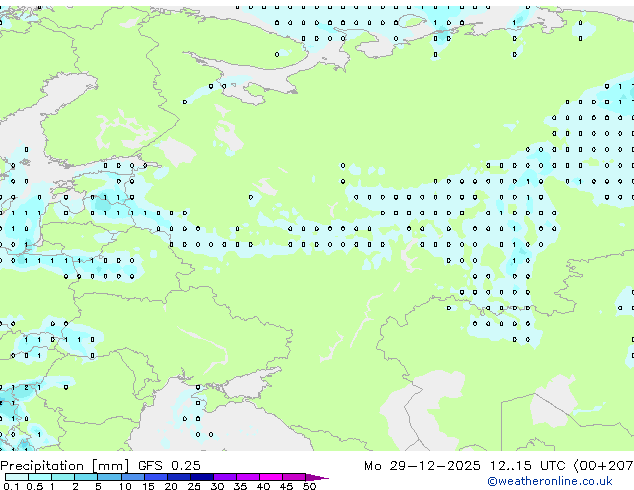Click the '0.5' legend scale label
The width and height of the screenshot is (634, 490).
pos(35,486)
